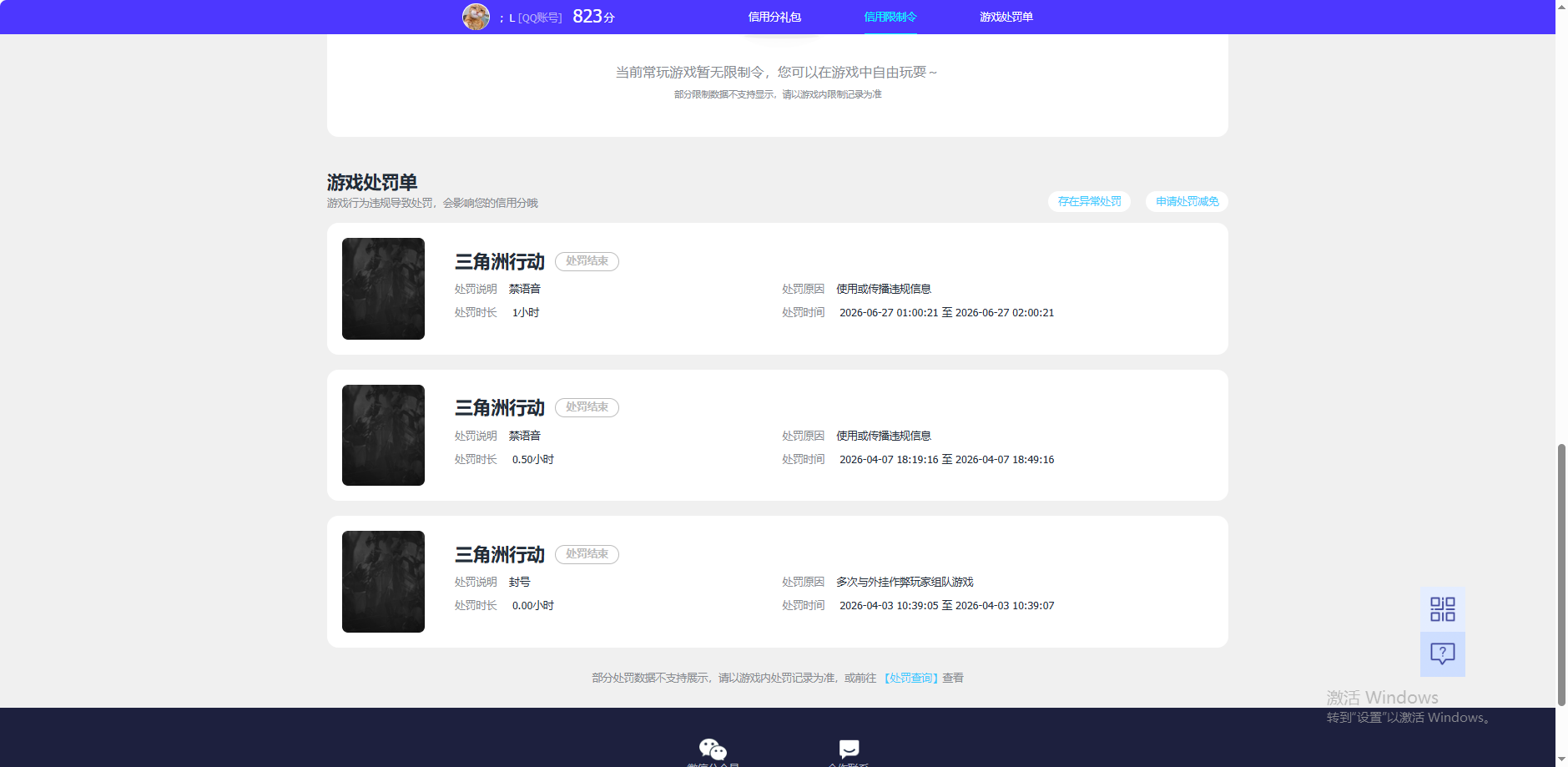Click 三角洲行动 title on 1小时 penalty card
Screen dimensions: 1568x767
point(499,262)
